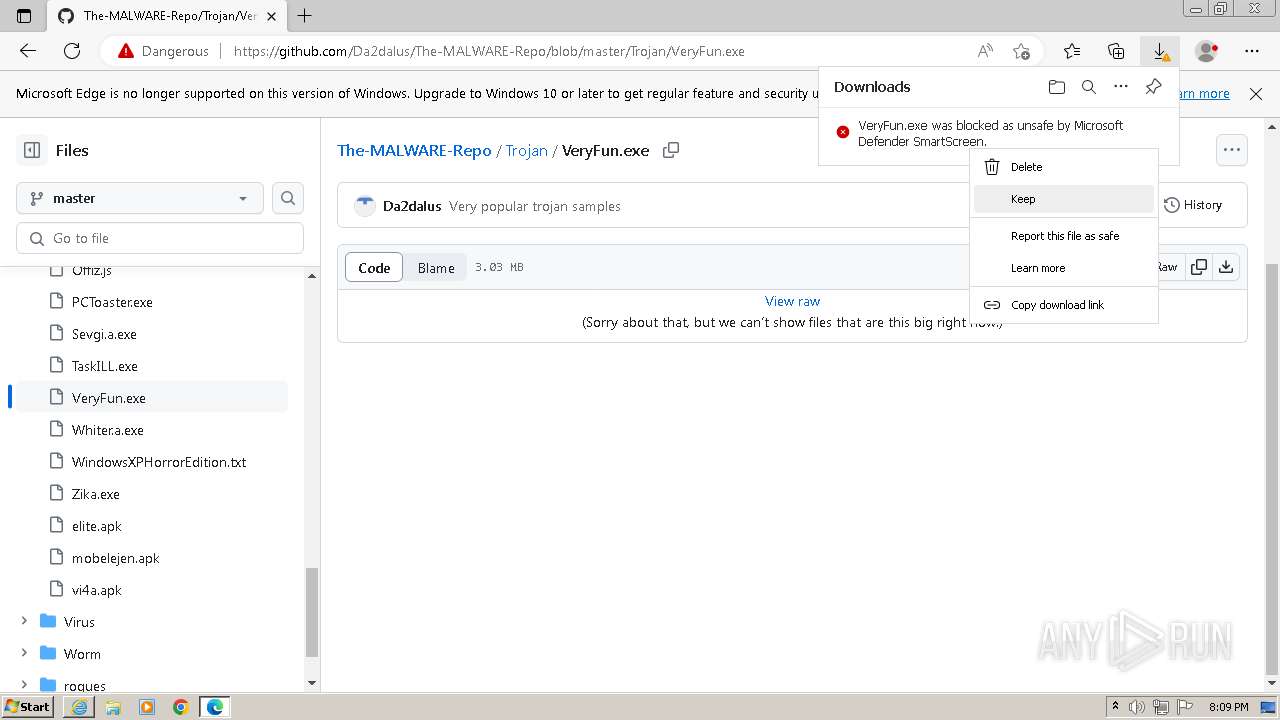Refresh the current page

(72, 51)
